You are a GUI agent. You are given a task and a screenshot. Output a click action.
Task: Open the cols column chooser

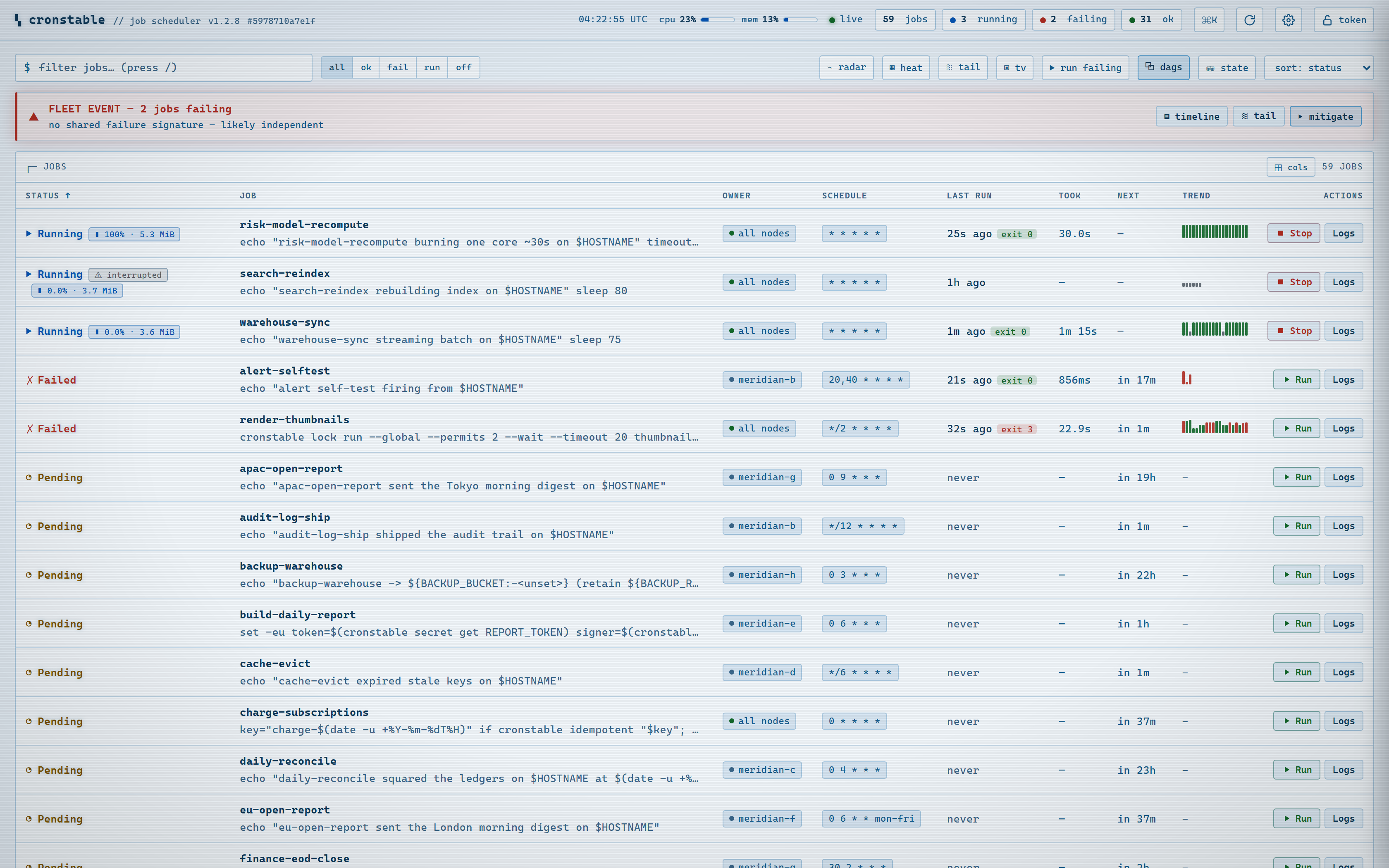coord(1290,167)
